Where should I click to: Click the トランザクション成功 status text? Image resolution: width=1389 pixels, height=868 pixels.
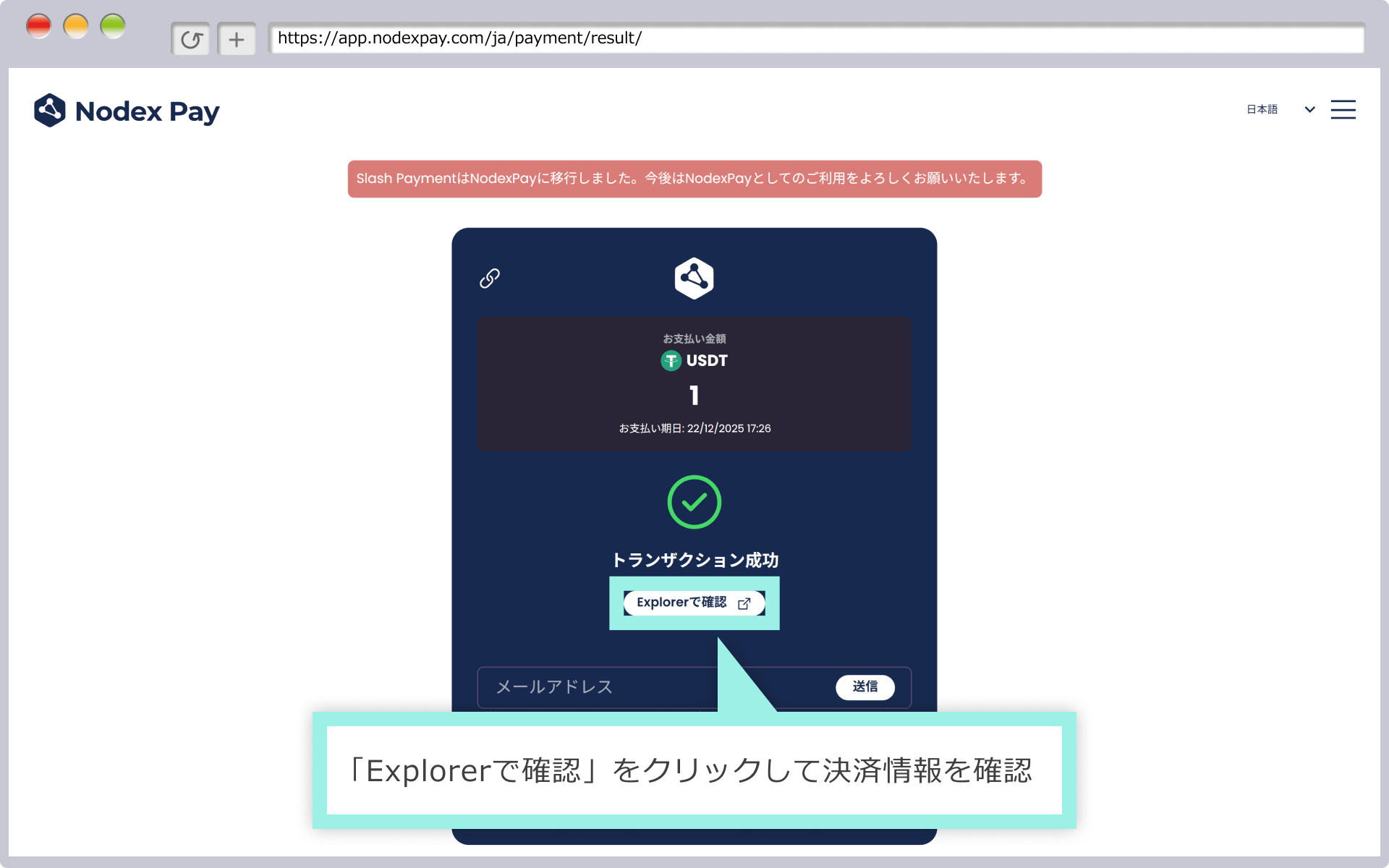694,559
